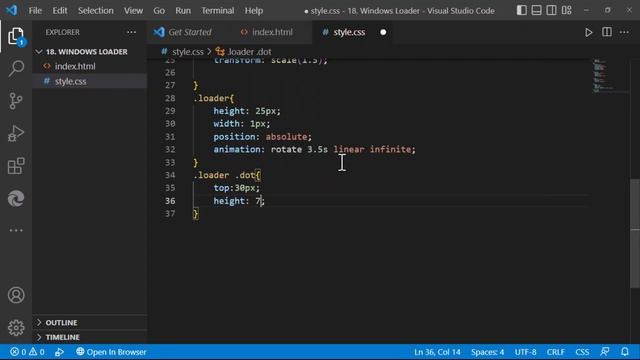Open Explorer views and more actions ellipsis
Screen dimensions: 640x360
tap(131, 32)
